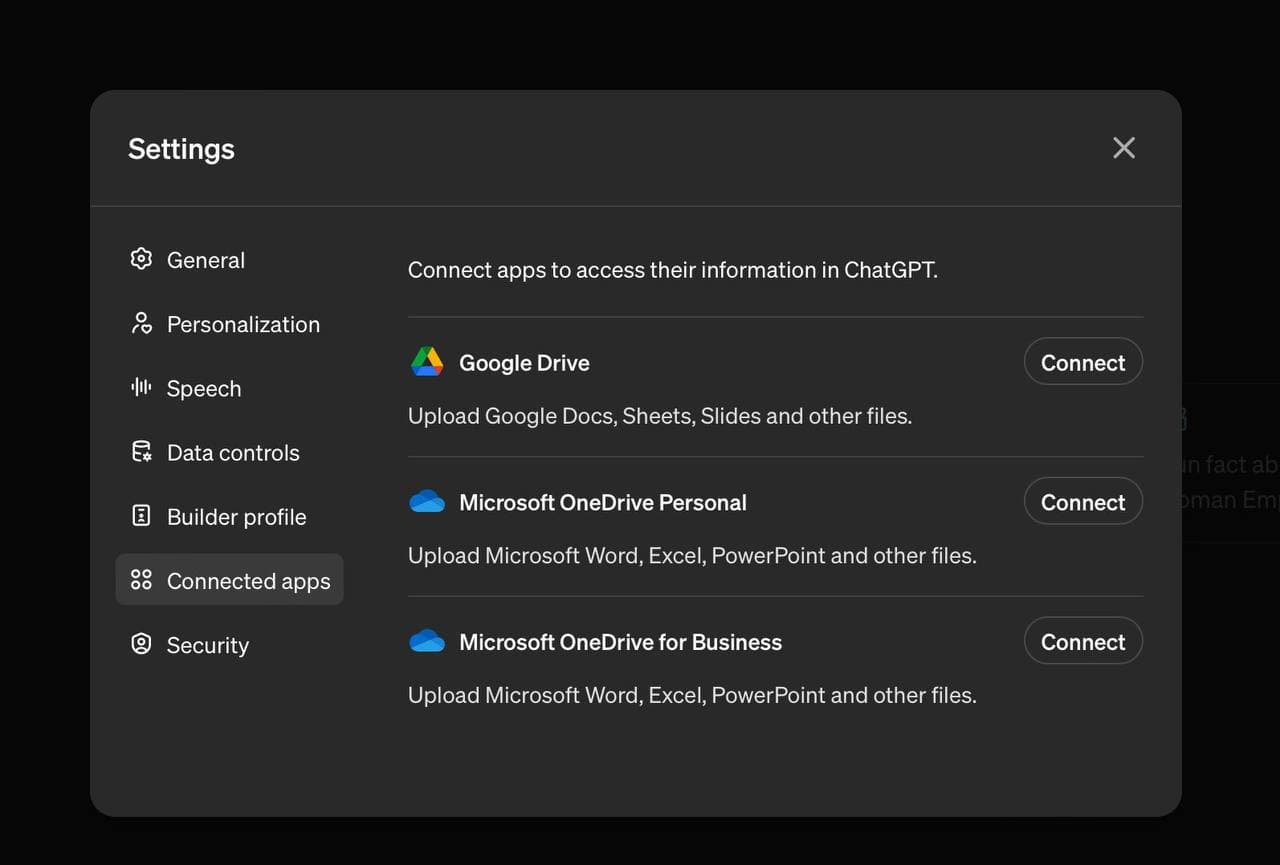The height and width of the screenshot is (865, 1280).
Task: Click the General gear icon
Action: pyautogui.click(x=141, y=259)
